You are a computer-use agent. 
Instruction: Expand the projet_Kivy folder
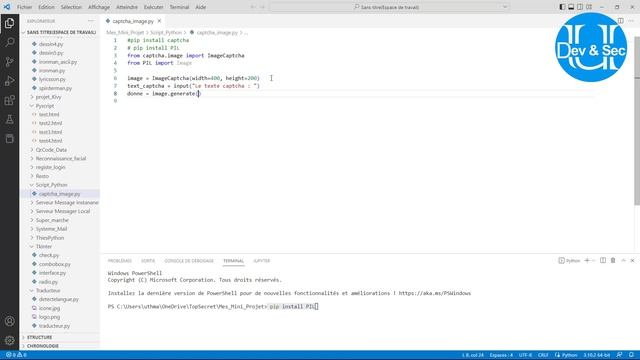tap(48, 97)
